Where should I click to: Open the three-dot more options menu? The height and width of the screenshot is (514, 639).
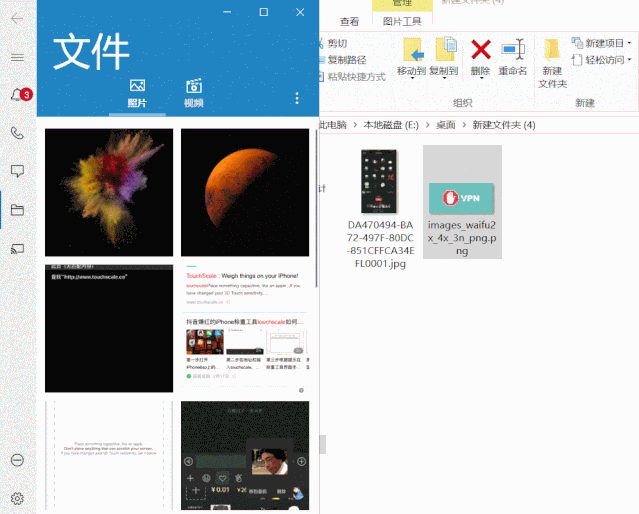point(297,98)
